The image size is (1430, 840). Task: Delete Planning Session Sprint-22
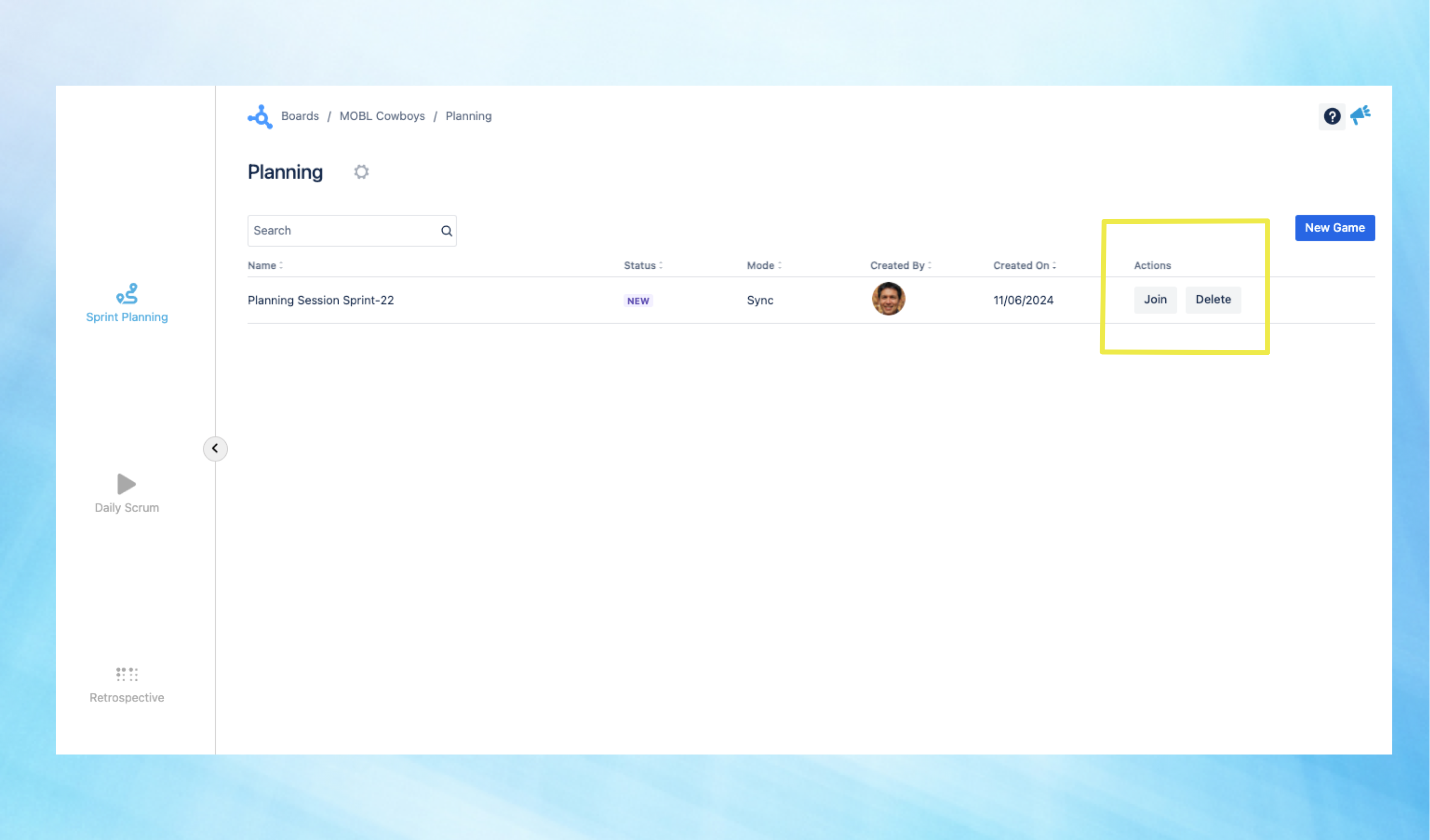1213,299
